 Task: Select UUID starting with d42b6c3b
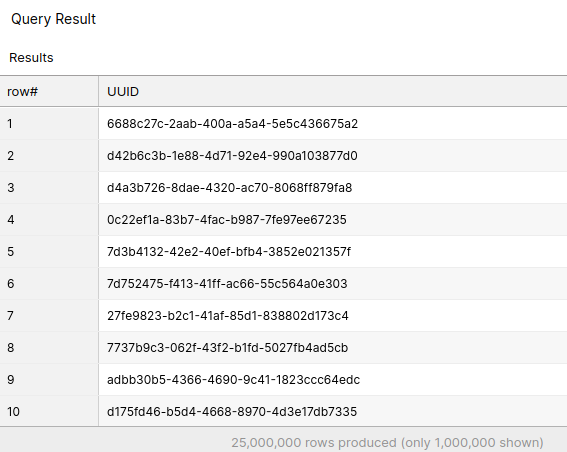232,156
